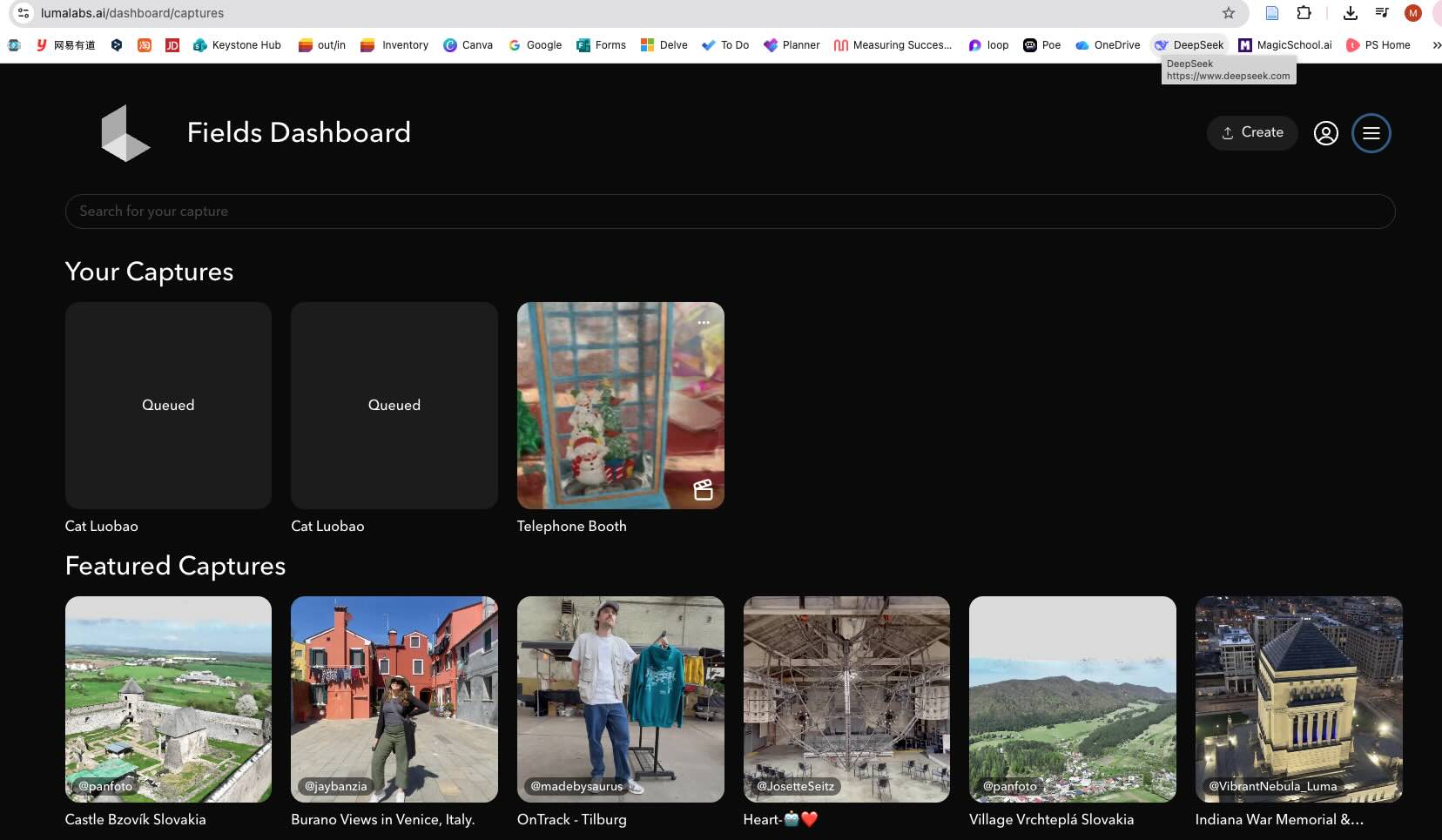Open the Chrome profile avatar 'M'
The image size is (1442, 840).
coord(1412,13)
